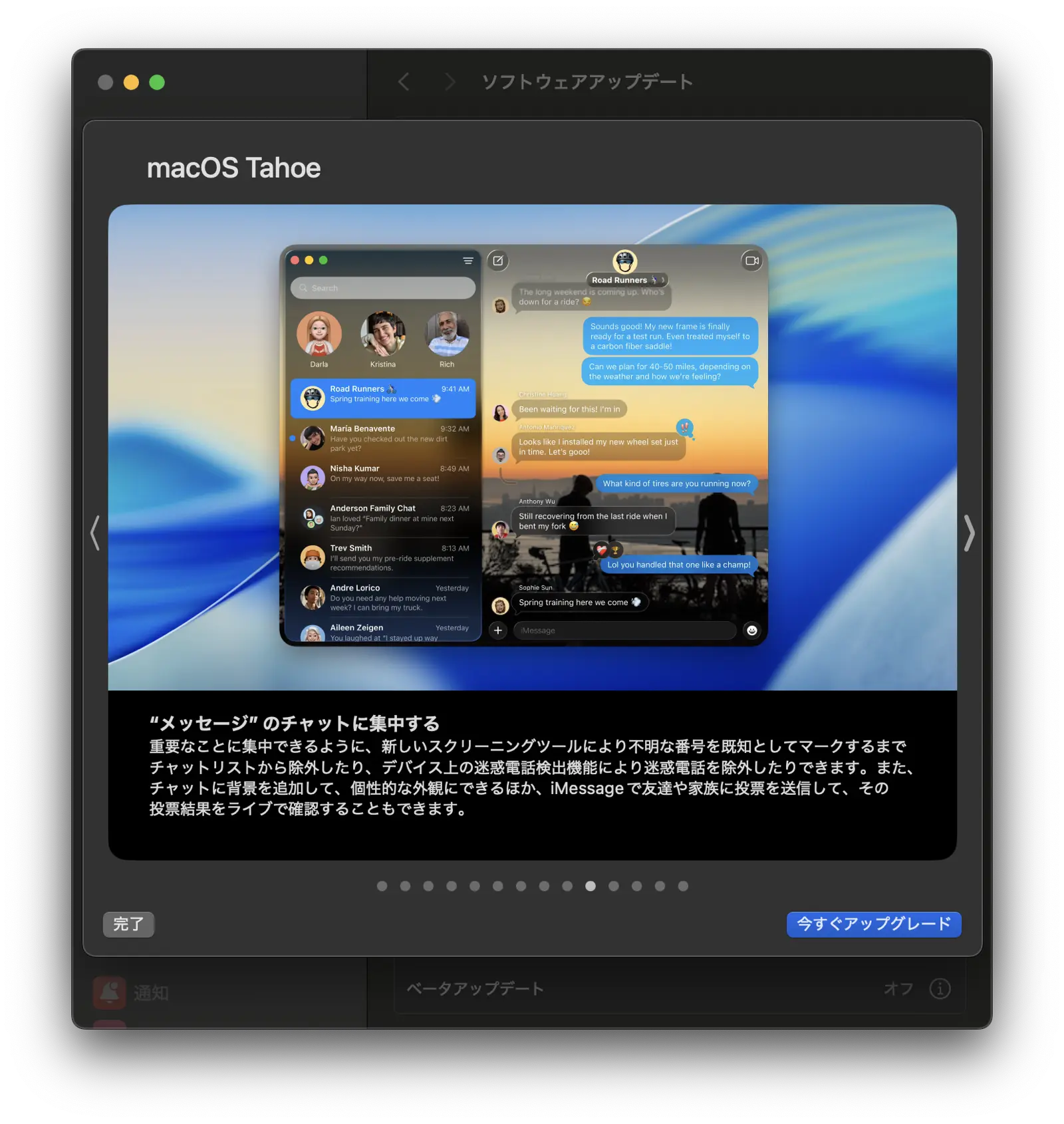
Task: Select the Anderson Family Chat conversation
Action: point(383,518)
